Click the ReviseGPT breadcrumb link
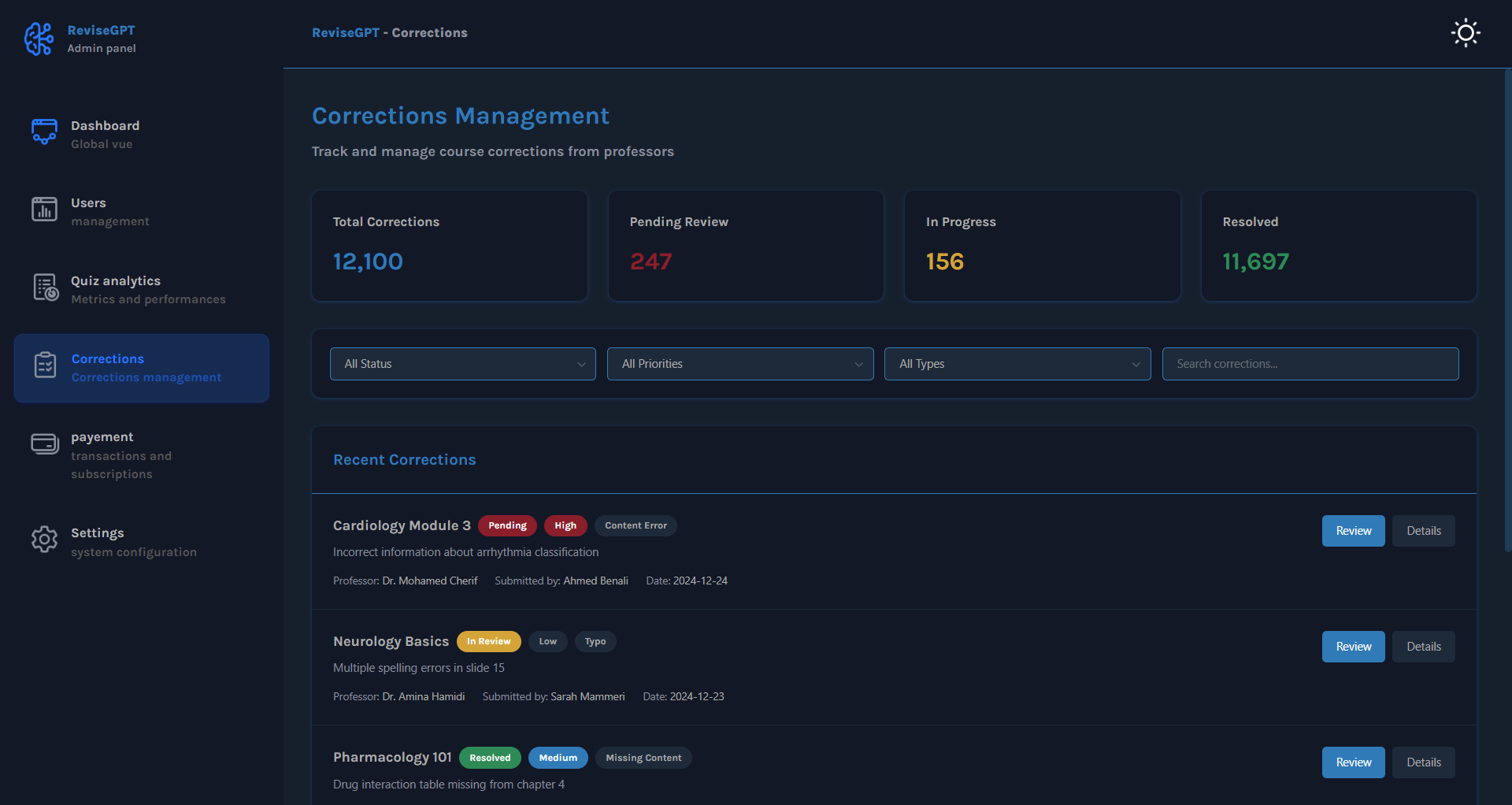This screenshot has width=1512, height=805. (346, 33)
